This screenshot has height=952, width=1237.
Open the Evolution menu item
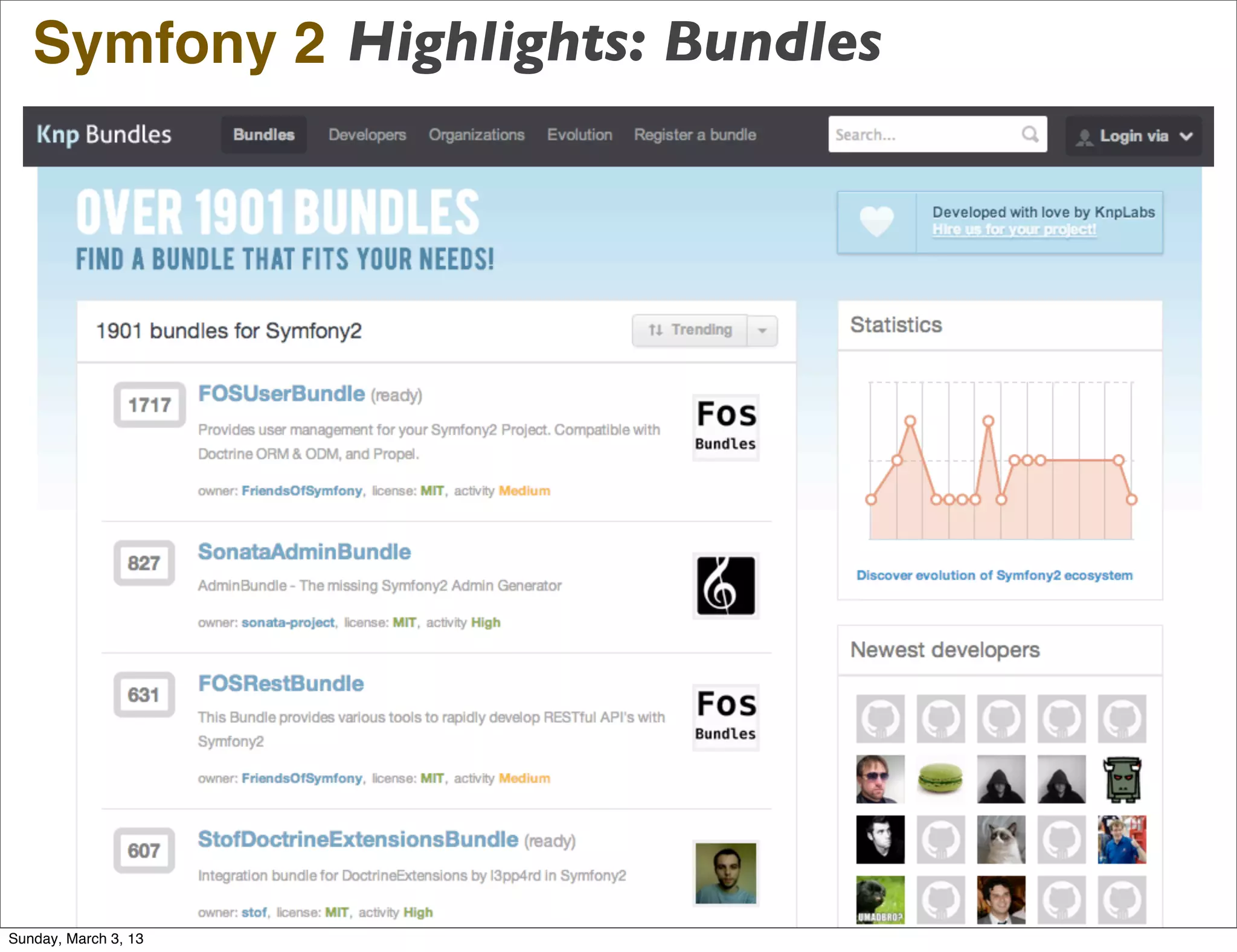[580, 135]
